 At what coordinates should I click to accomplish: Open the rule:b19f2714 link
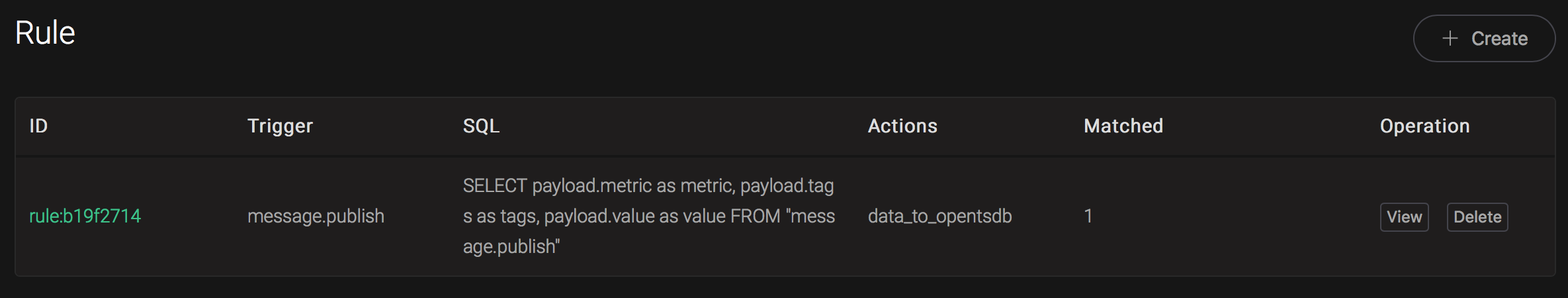point(85,216)
